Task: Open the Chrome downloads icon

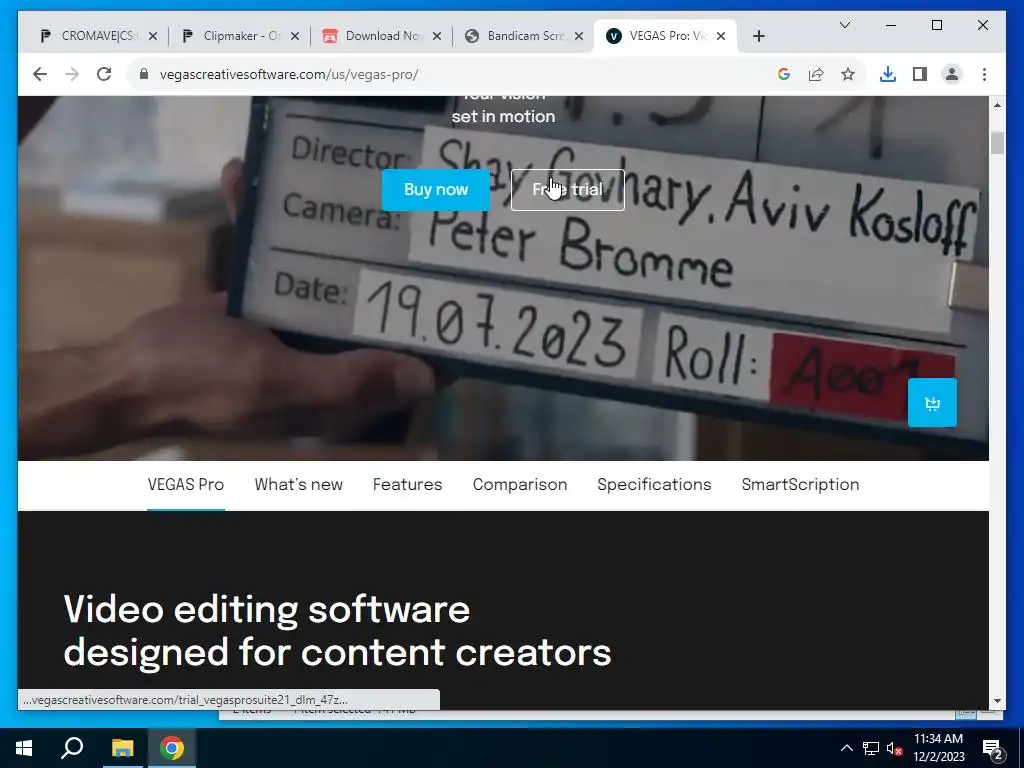Action: [888, 74]
